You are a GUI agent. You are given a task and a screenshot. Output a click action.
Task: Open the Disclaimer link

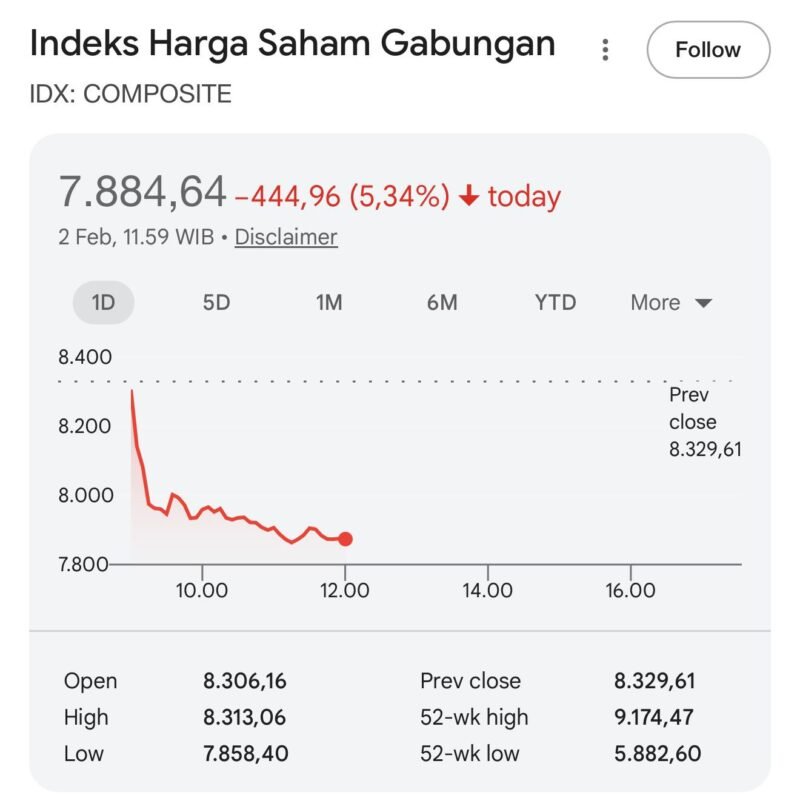pos(286,237)
